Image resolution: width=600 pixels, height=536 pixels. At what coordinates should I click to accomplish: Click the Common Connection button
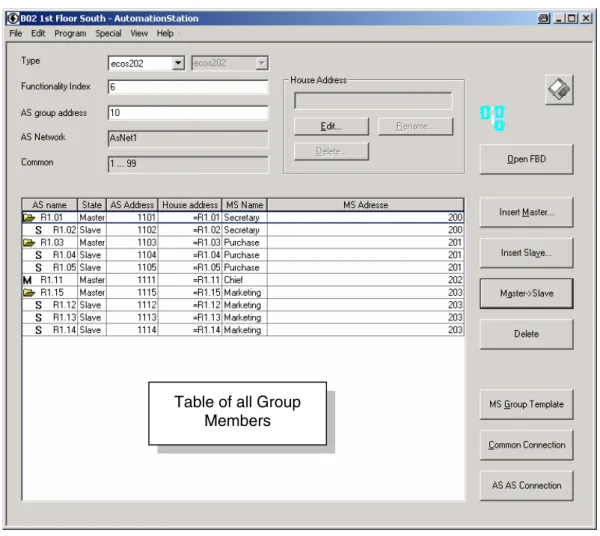(x=527, y=445)
